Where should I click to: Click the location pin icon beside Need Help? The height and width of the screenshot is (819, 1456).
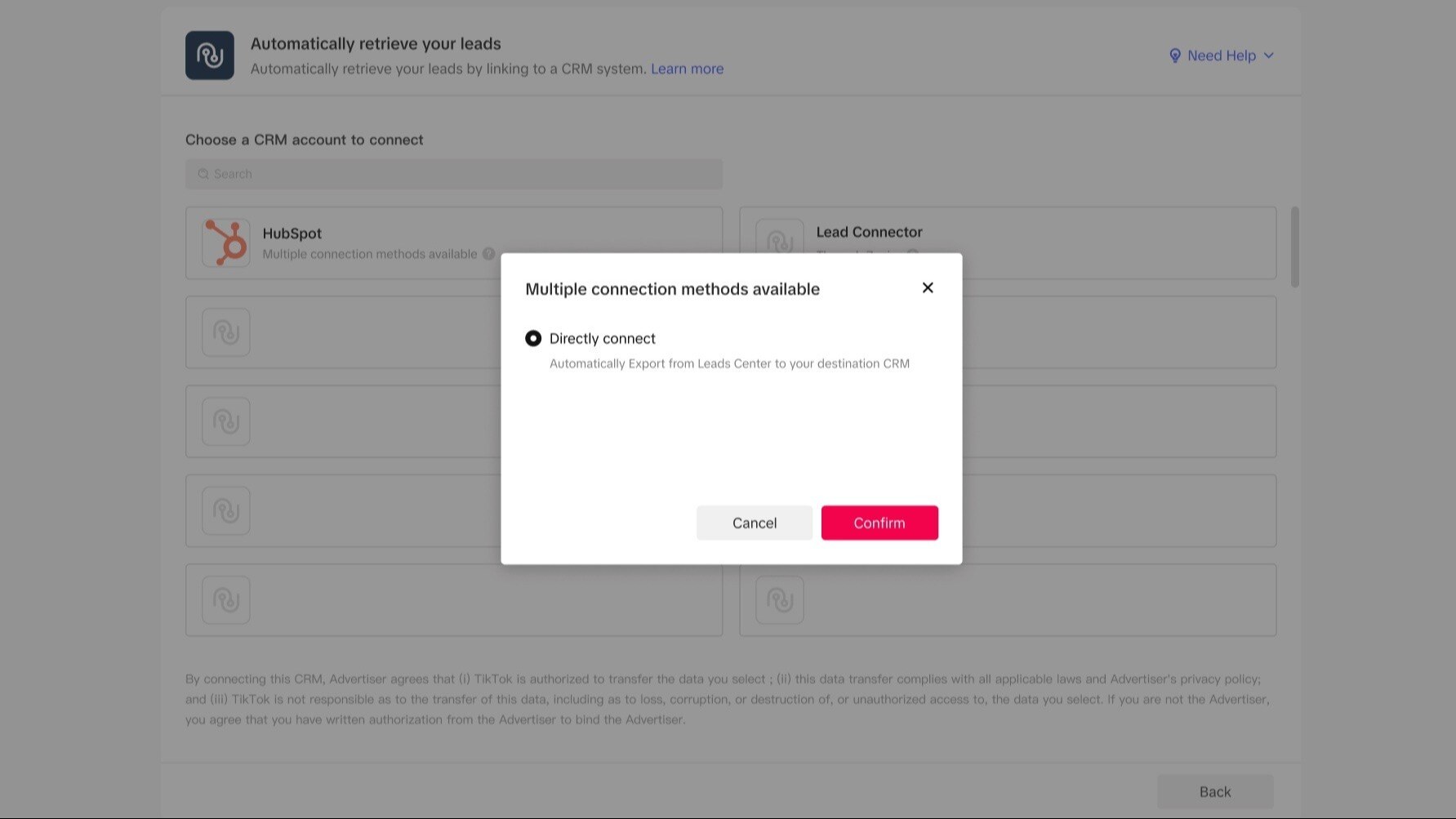[x=1175, y=56]
